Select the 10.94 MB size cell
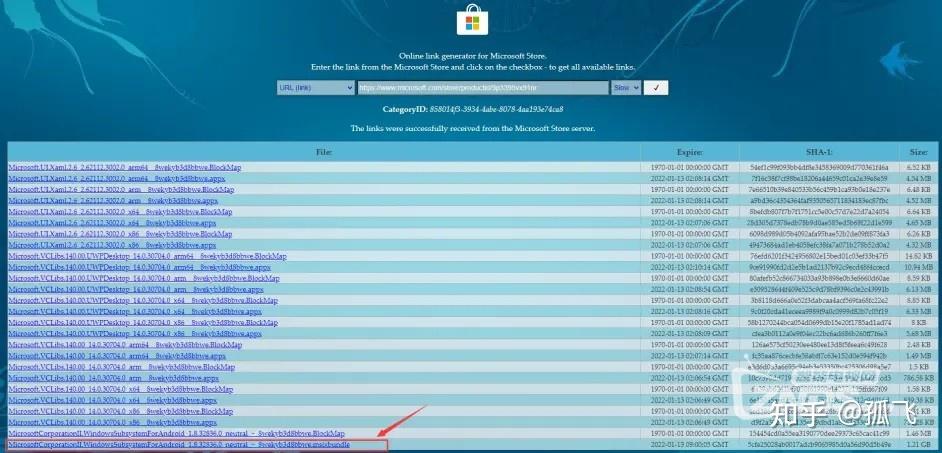This screenshot has width=942, height=453. pos(917,267)
